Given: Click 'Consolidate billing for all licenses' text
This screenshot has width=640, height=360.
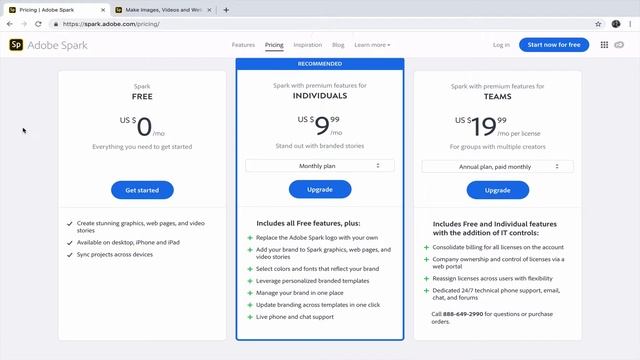Looking at the screenshot, I should point(498,247).
